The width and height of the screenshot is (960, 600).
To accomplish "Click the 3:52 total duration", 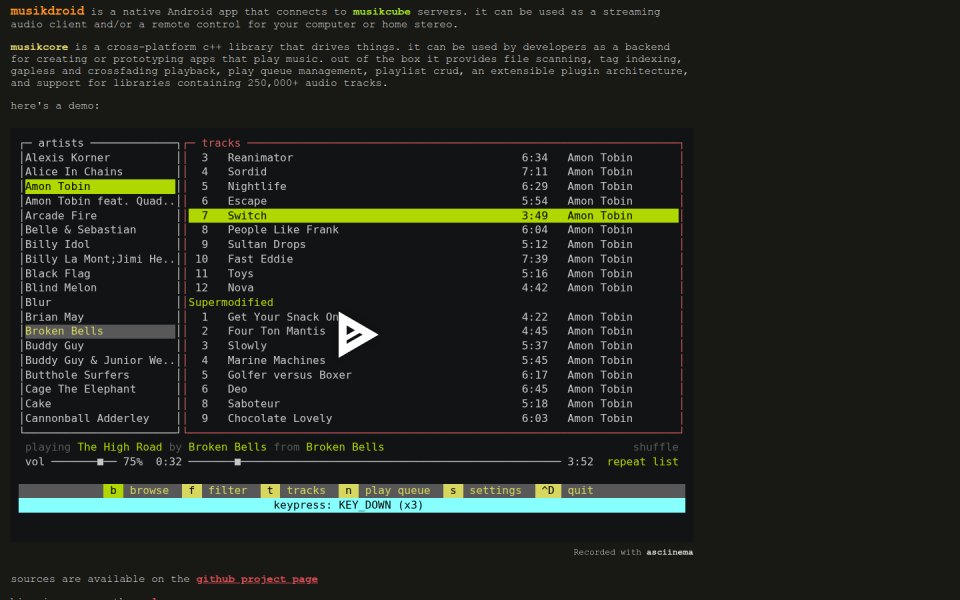I will (580, 462).
